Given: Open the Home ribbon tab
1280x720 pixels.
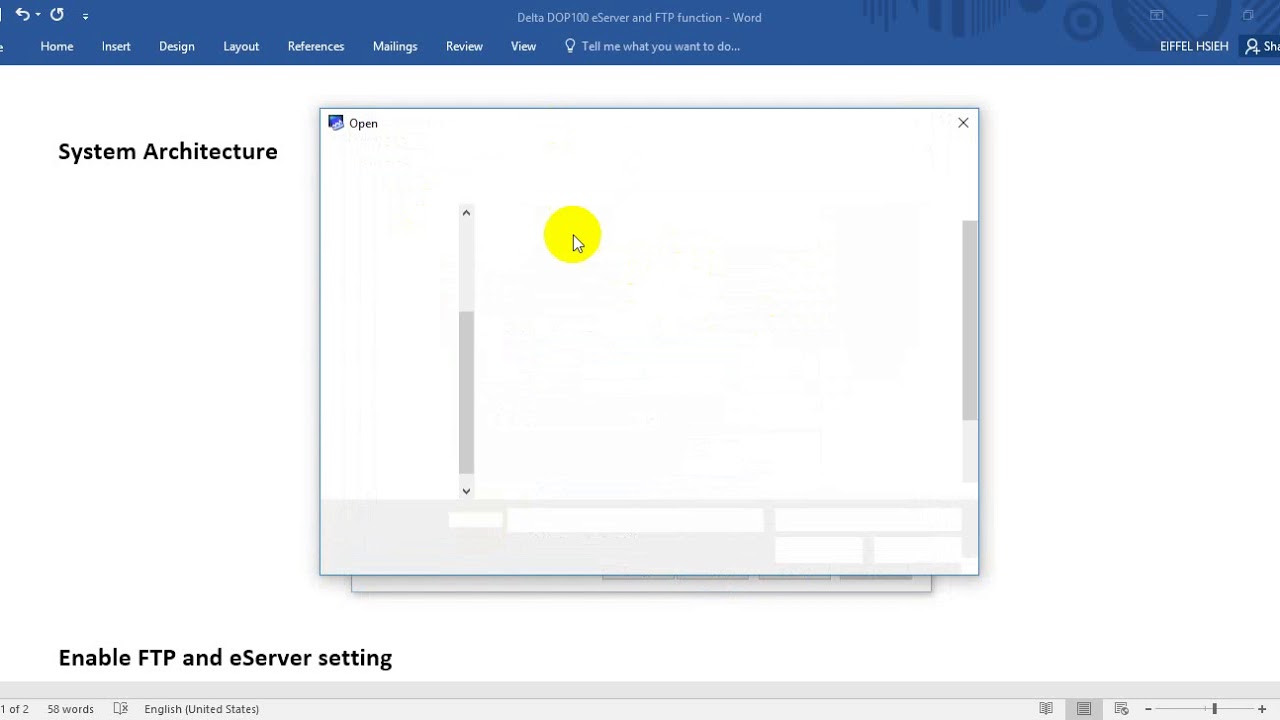Looking at the screenshot, I should tap(57, 46).
